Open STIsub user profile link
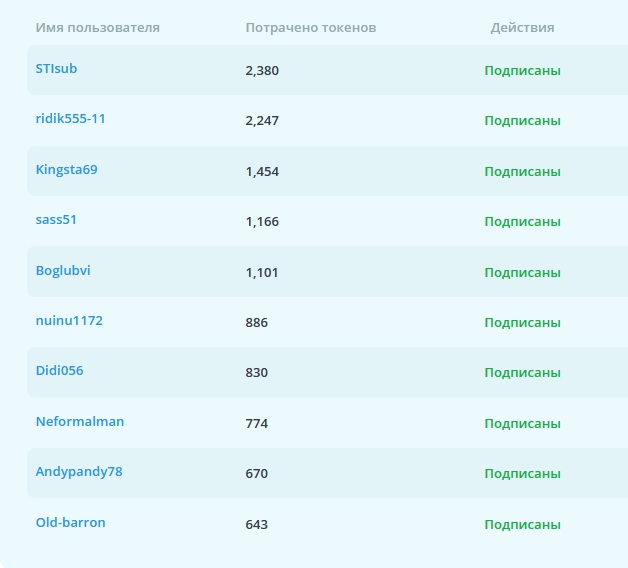 (x=56, y=68)
